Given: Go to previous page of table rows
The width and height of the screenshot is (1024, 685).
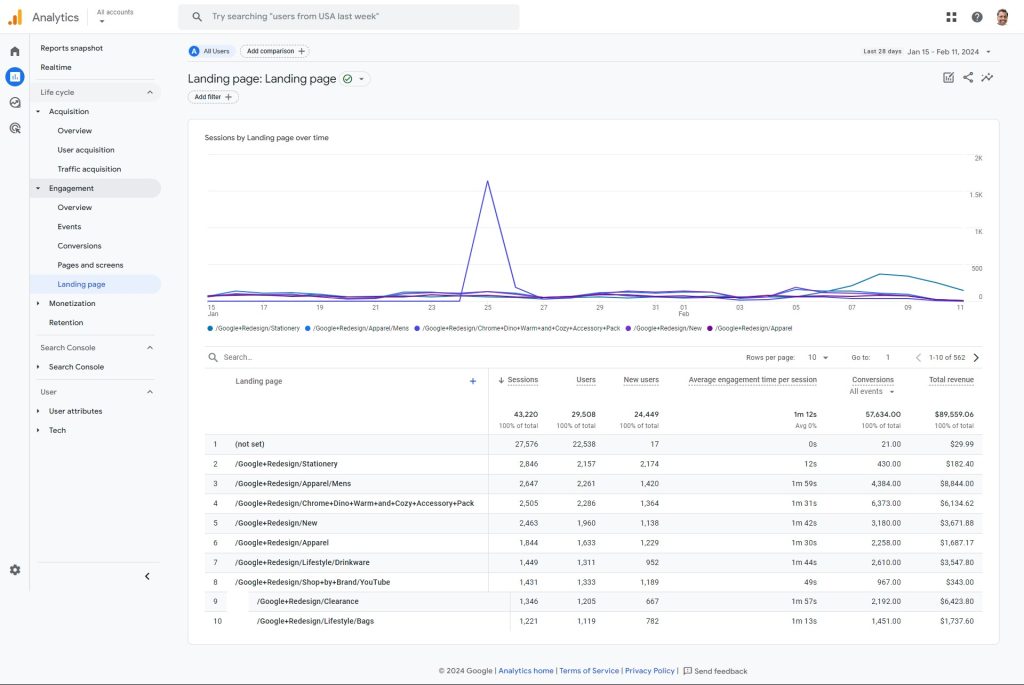Looking at the screenshot, I should point(918,357).
